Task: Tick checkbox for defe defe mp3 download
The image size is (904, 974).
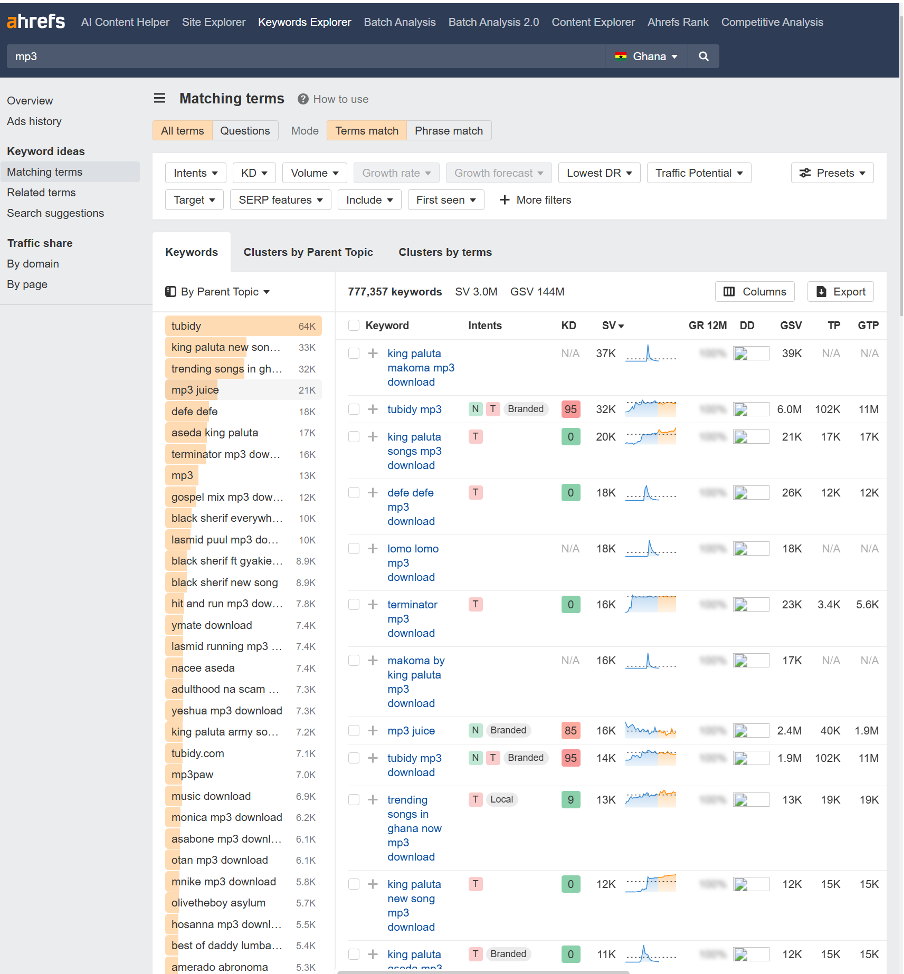Action: [353, 493]
